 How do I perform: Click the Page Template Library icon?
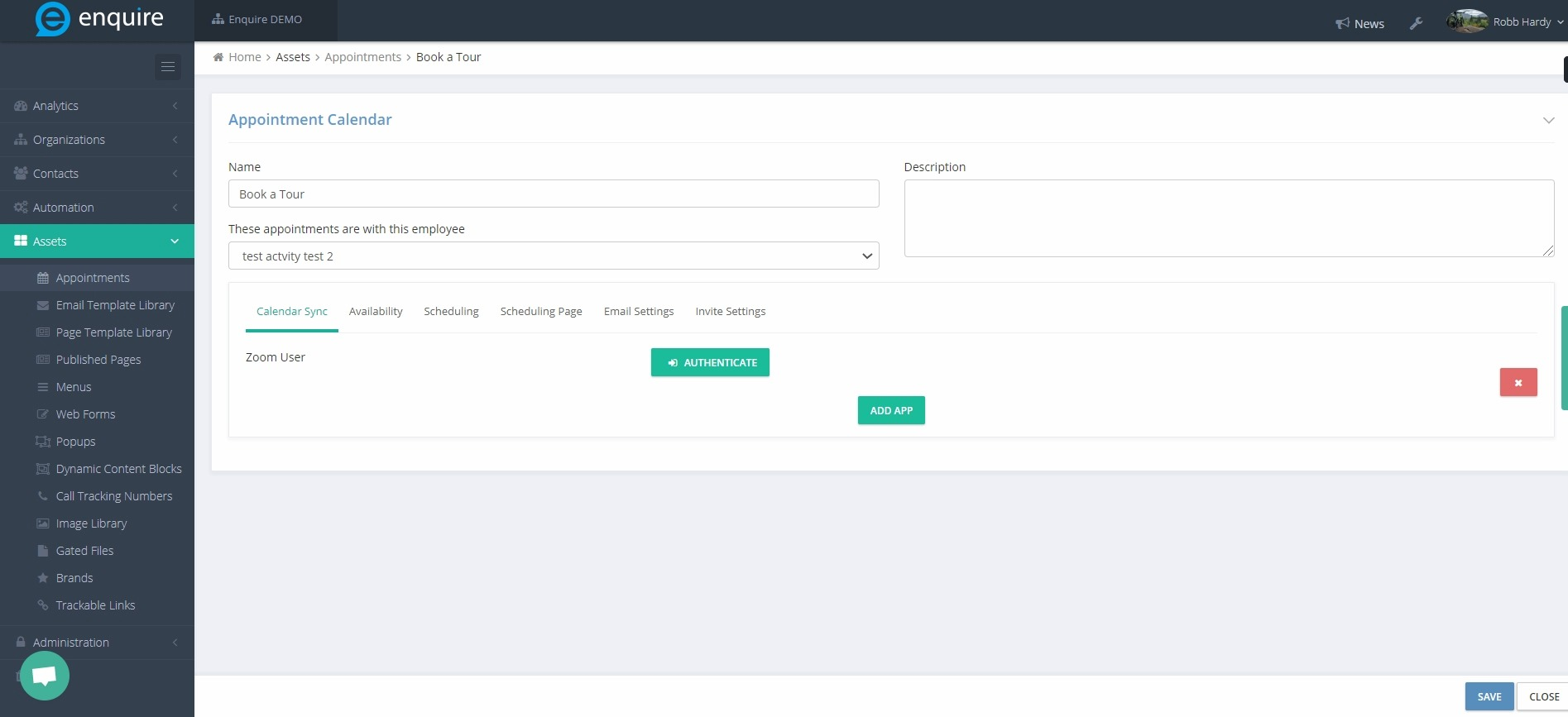[x=43, y=332]
